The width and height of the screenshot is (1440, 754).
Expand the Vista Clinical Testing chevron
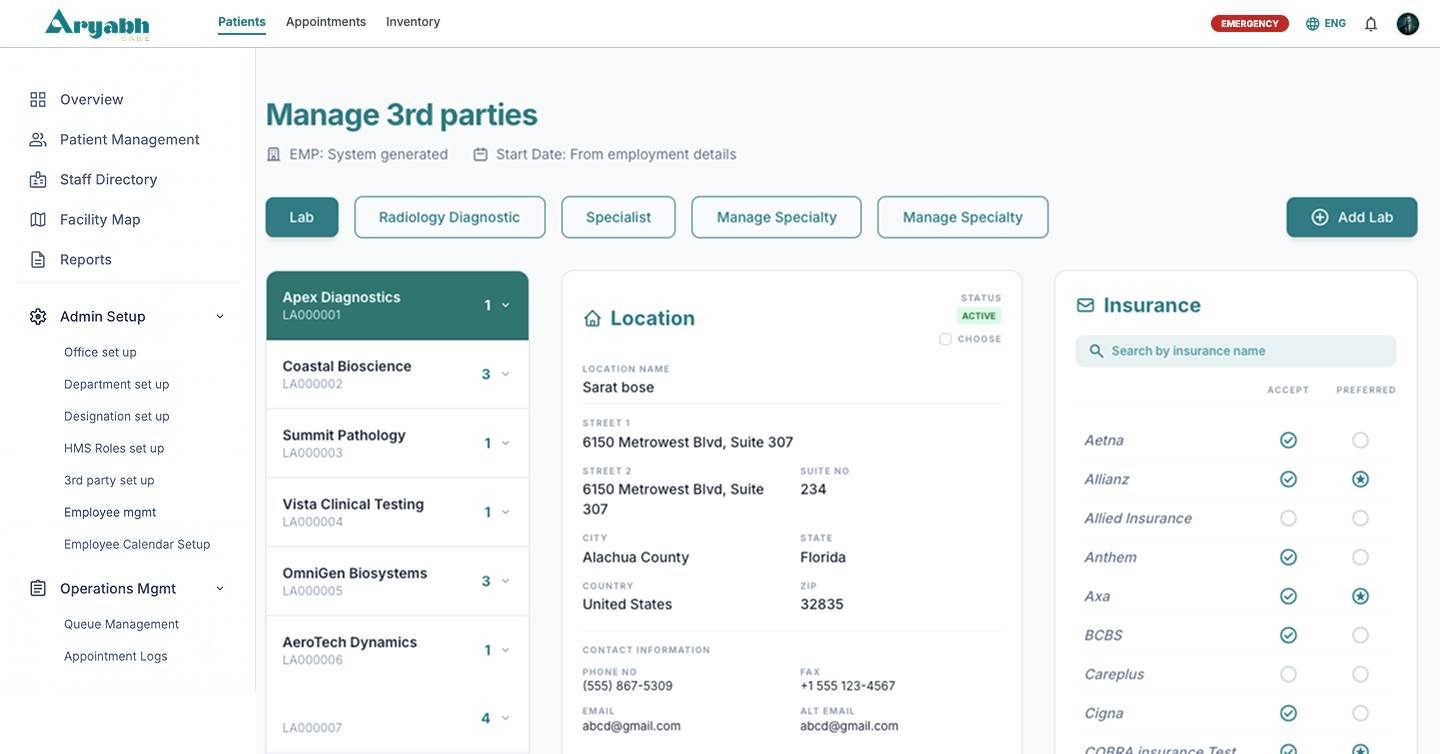[x=505, y=513]
